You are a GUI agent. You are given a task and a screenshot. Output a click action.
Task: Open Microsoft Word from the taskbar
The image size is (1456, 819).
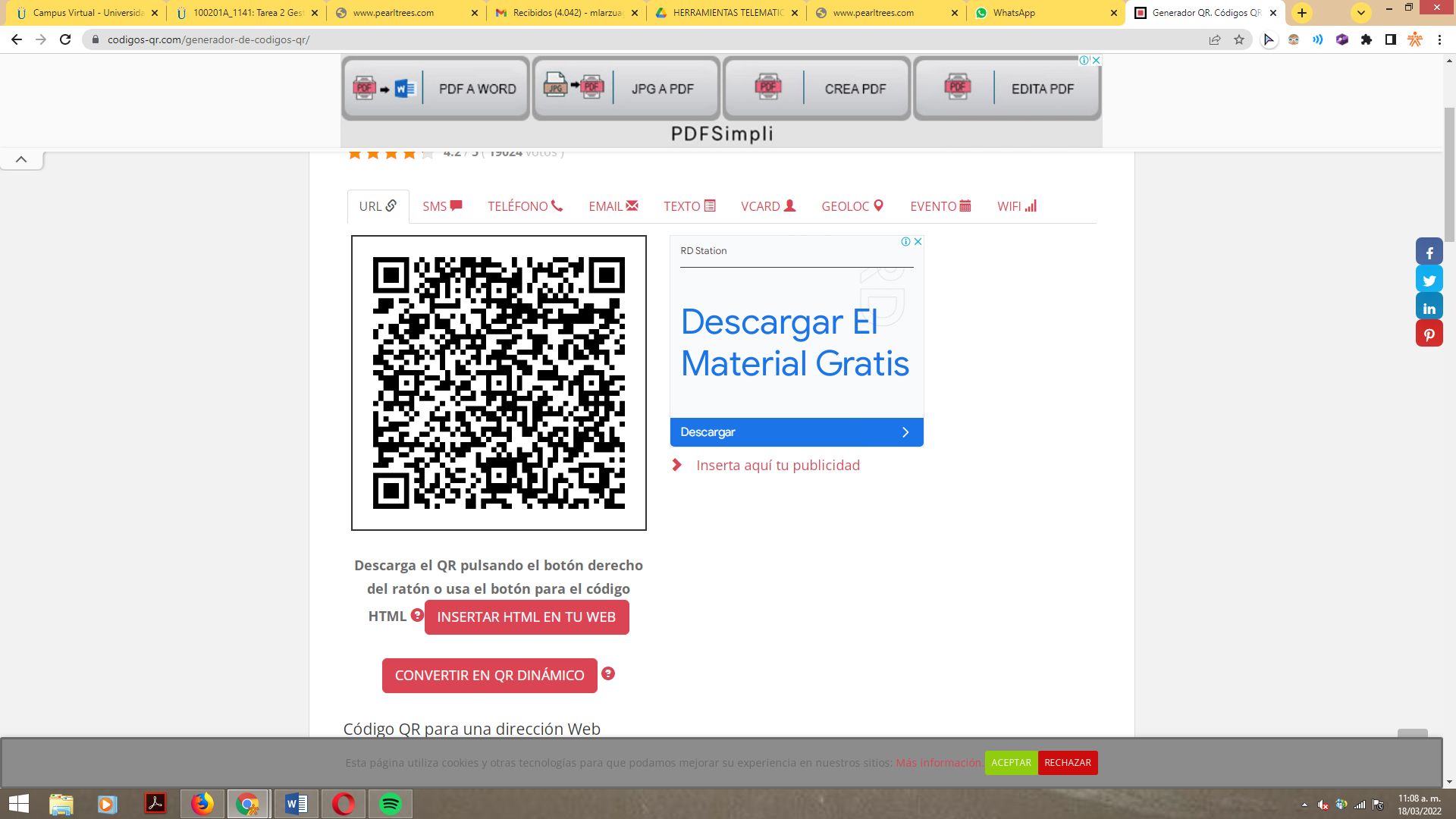pyautogui.click(x=296, y=803)
